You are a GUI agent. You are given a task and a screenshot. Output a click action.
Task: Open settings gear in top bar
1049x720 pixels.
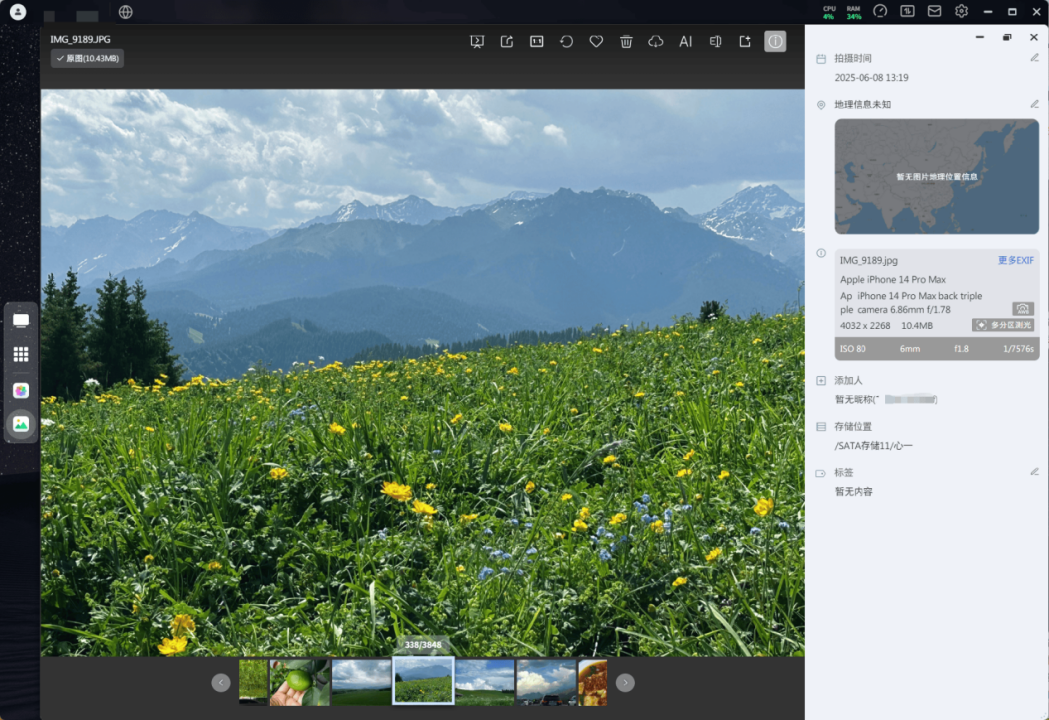click(961, 11)
